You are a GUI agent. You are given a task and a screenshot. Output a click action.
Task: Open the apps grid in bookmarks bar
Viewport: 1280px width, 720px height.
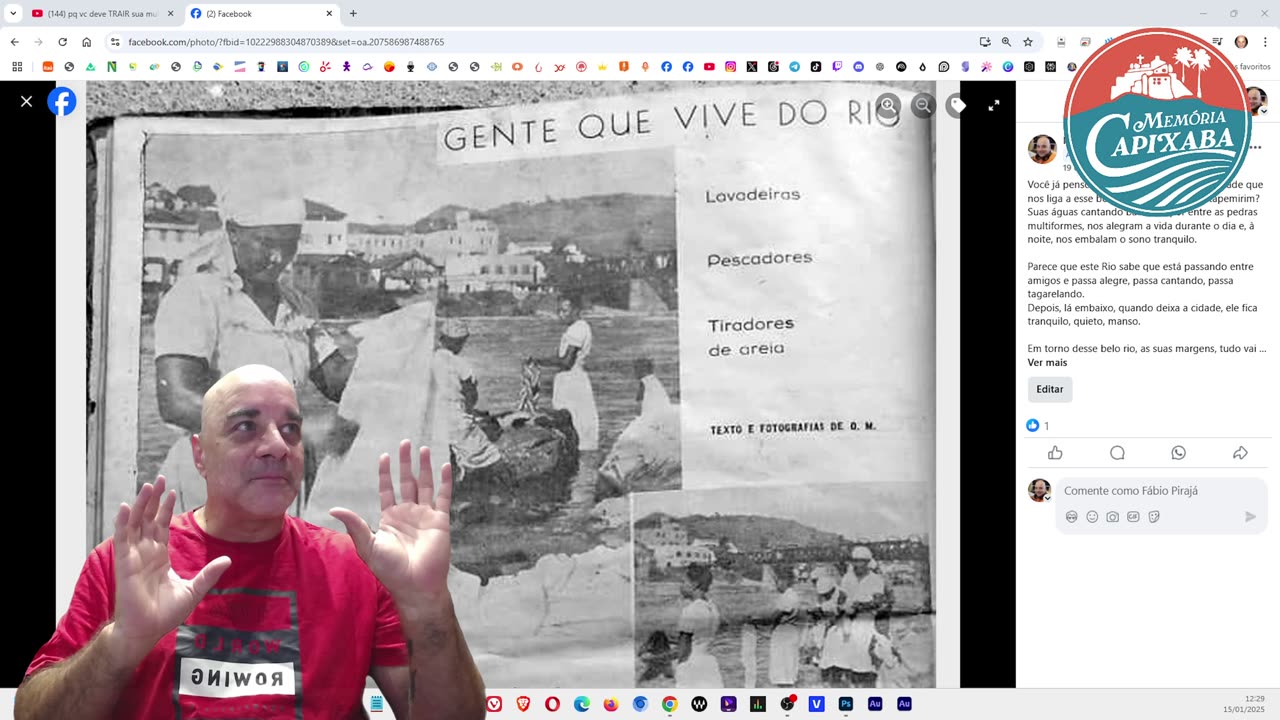point(17,67)
